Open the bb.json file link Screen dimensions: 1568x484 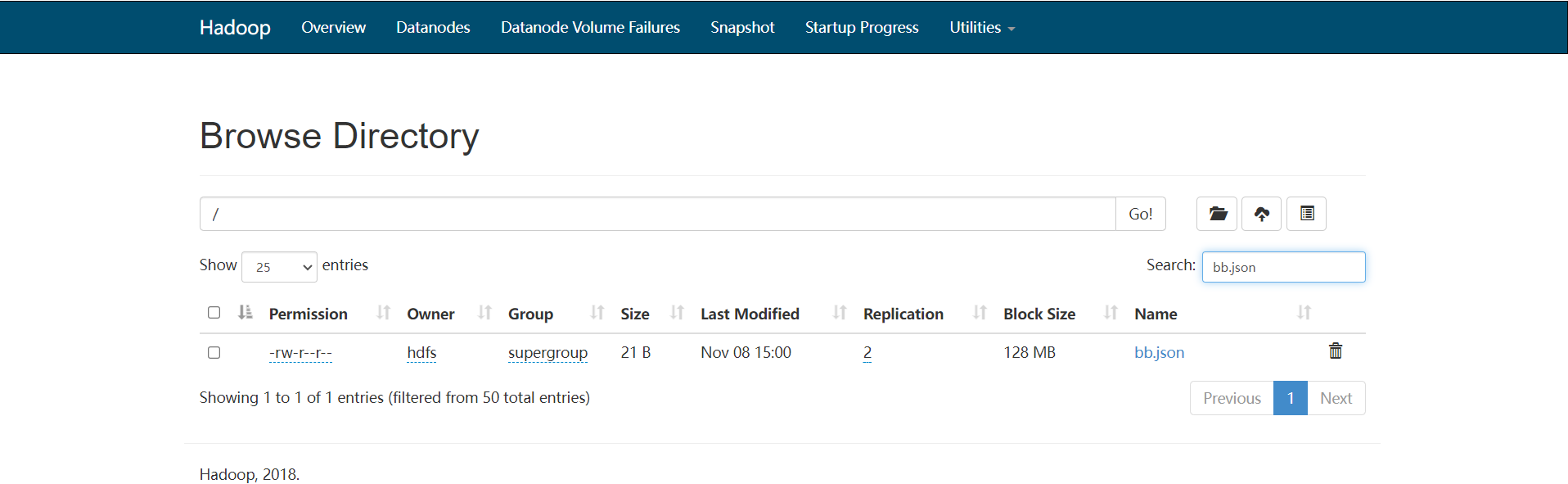tap(1159, 352)
